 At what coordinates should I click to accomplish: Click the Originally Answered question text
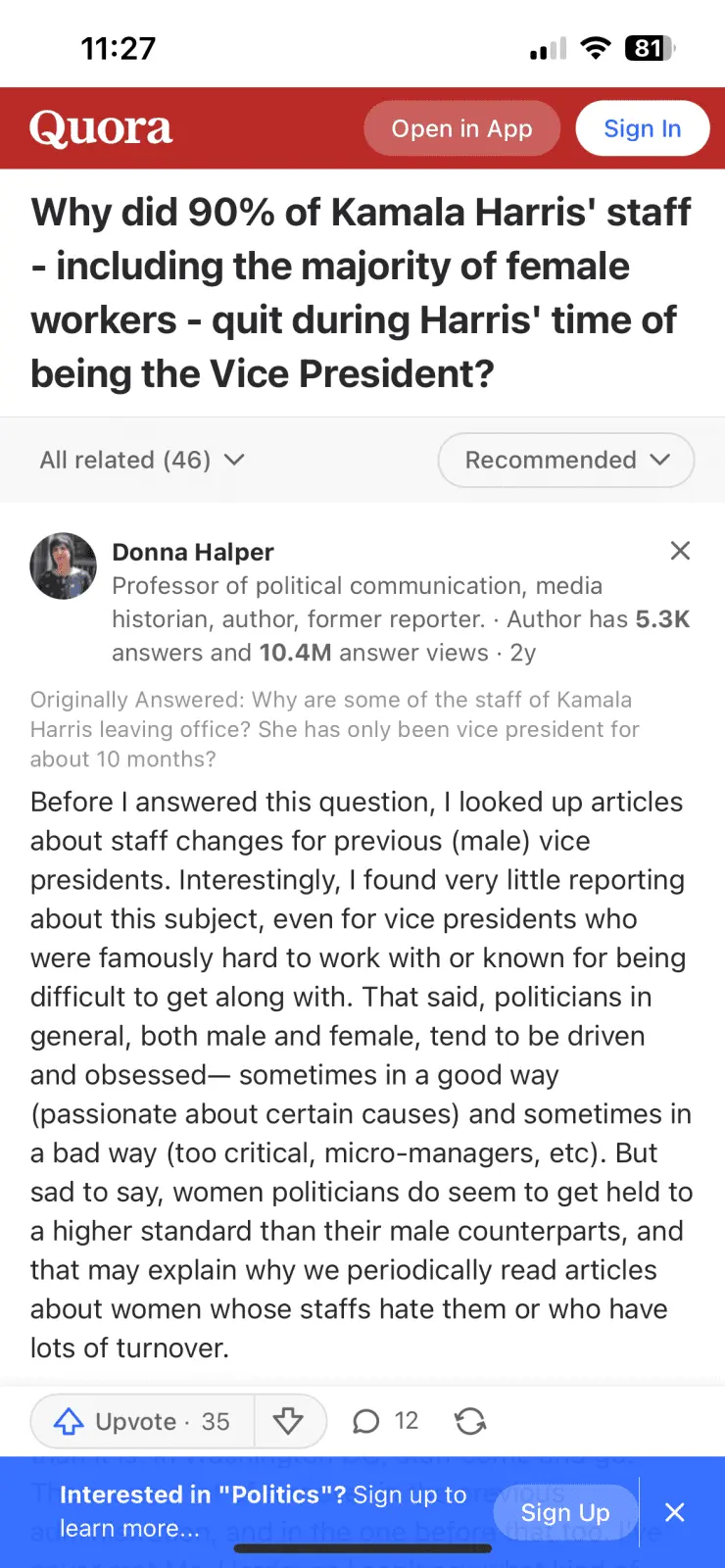(334, 729)
